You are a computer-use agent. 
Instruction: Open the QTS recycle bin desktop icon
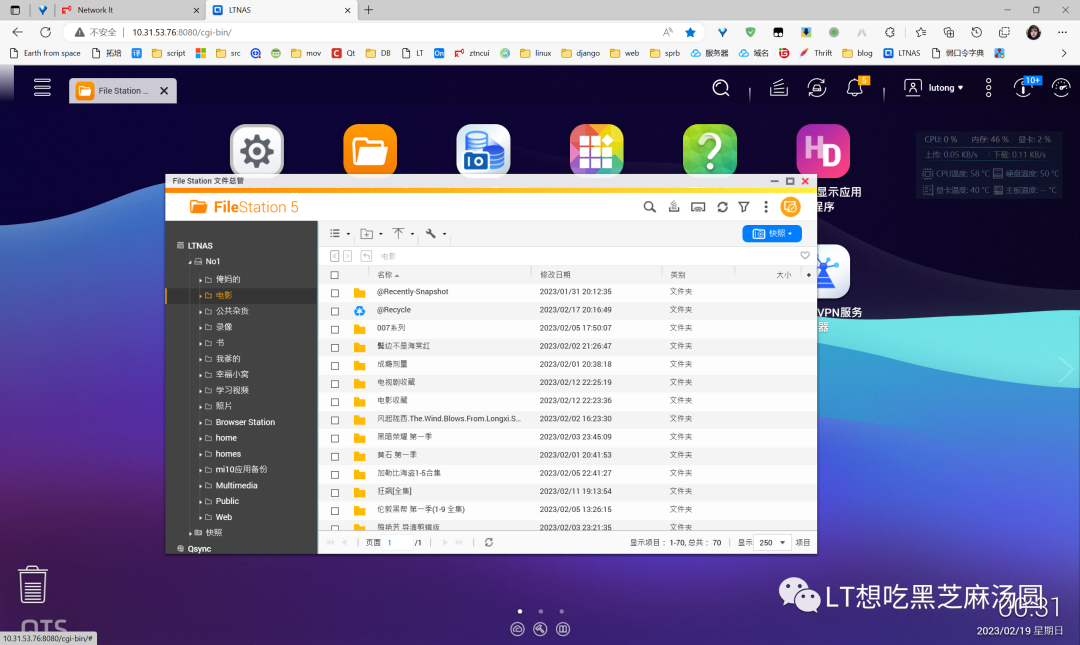pos(32,584)
